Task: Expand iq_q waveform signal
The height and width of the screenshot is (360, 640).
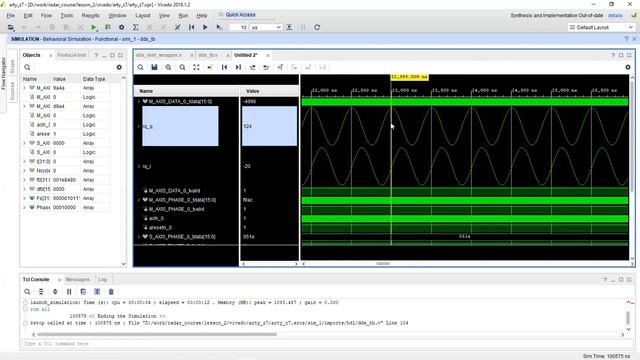Action: point(139,127)
